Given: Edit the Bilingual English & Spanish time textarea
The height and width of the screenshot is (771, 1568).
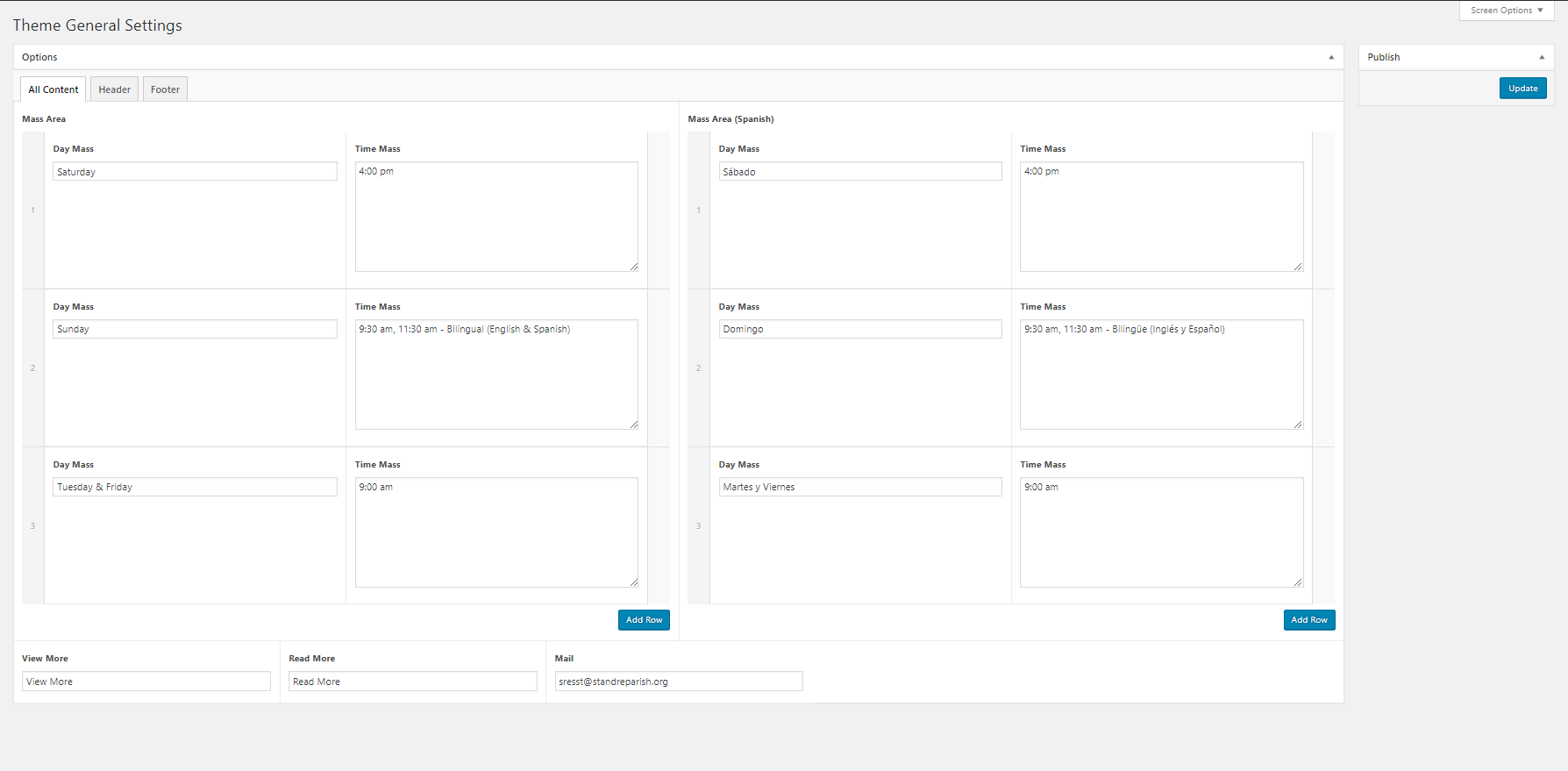Looking at the screenshot, I should point(496,375).
